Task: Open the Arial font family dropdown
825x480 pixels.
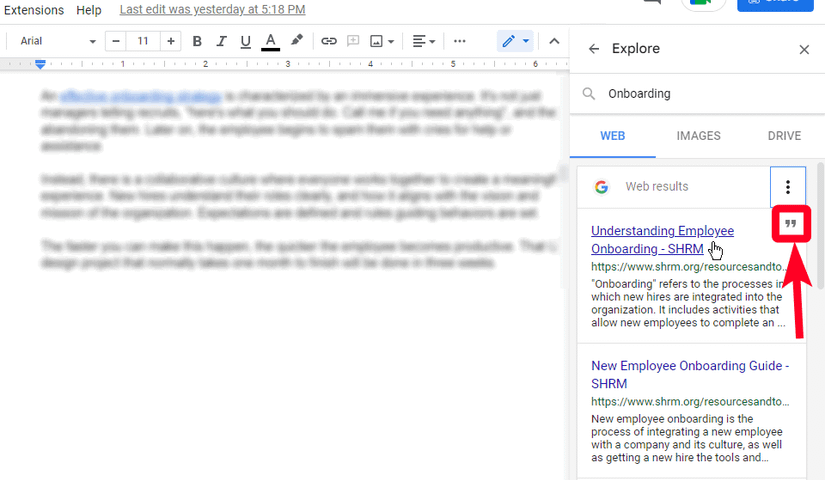Action: pyautogui.click(x=58, y=41)
